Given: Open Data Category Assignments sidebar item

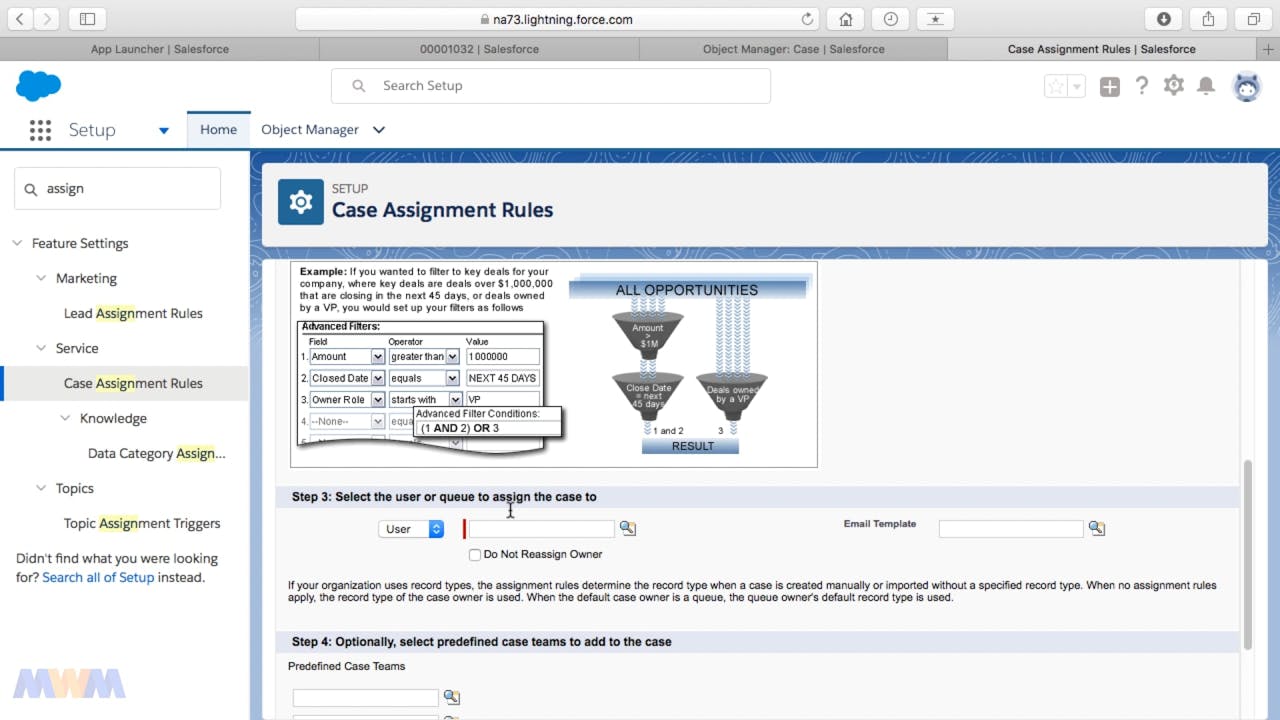Looking at the screenshot, I should point(157,453).
